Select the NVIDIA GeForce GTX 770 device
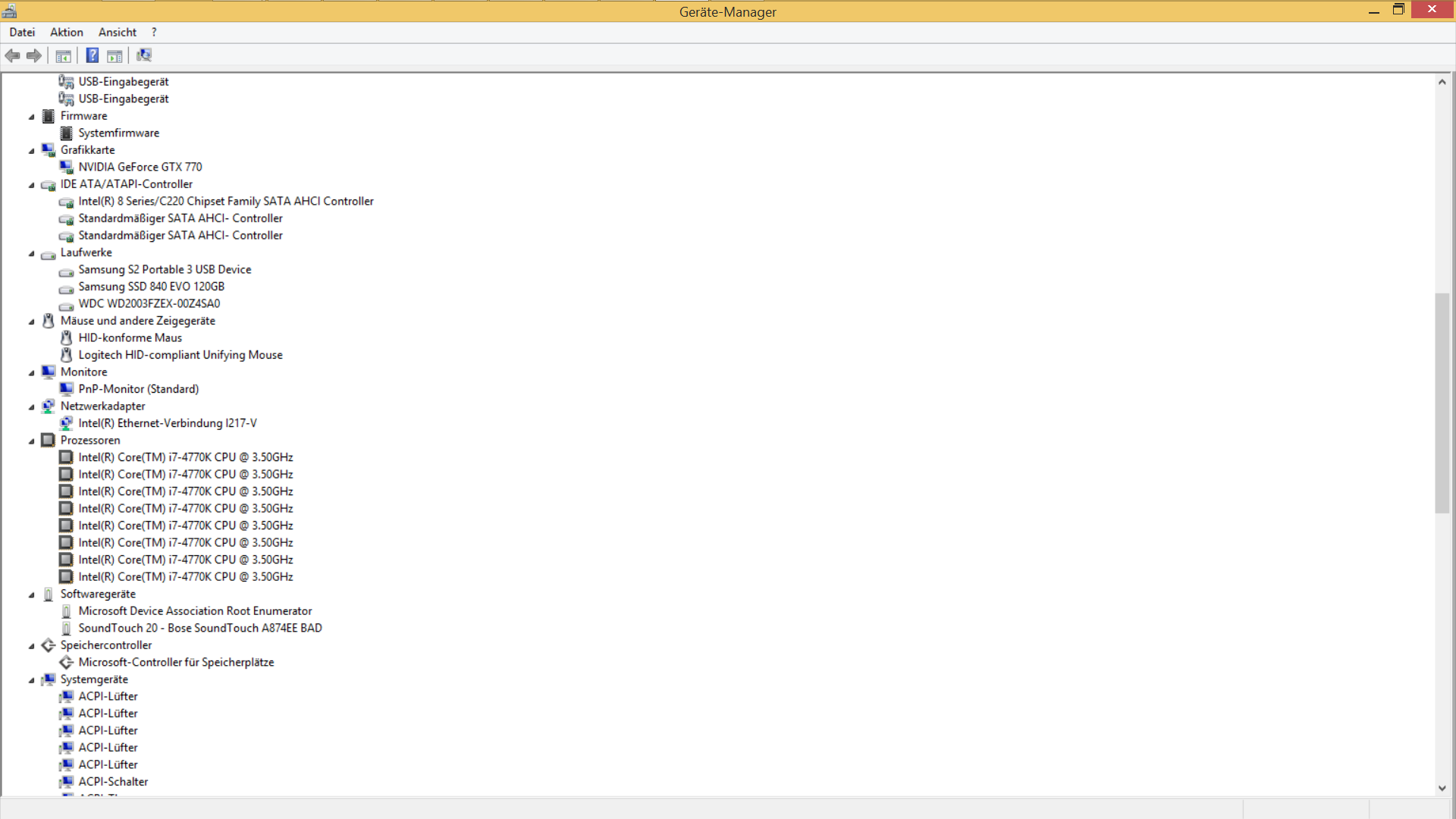The image size is (1456, 819). point(140,167)
